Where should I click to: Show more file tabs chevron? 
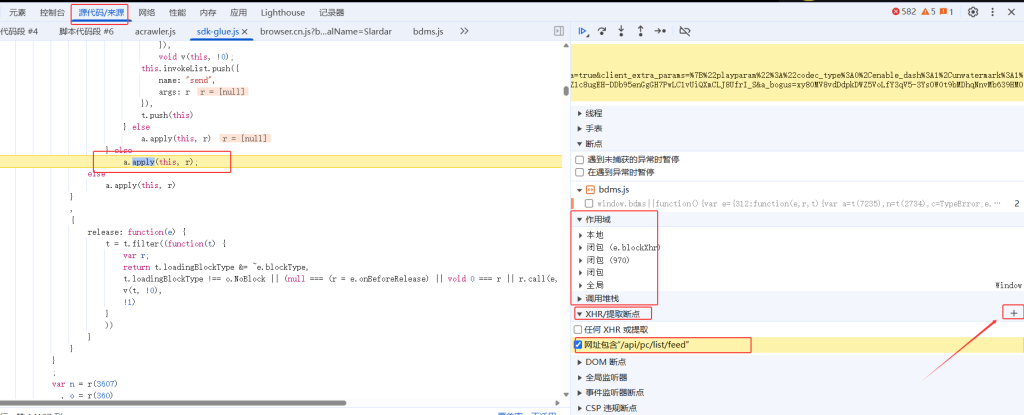point(464,32)
